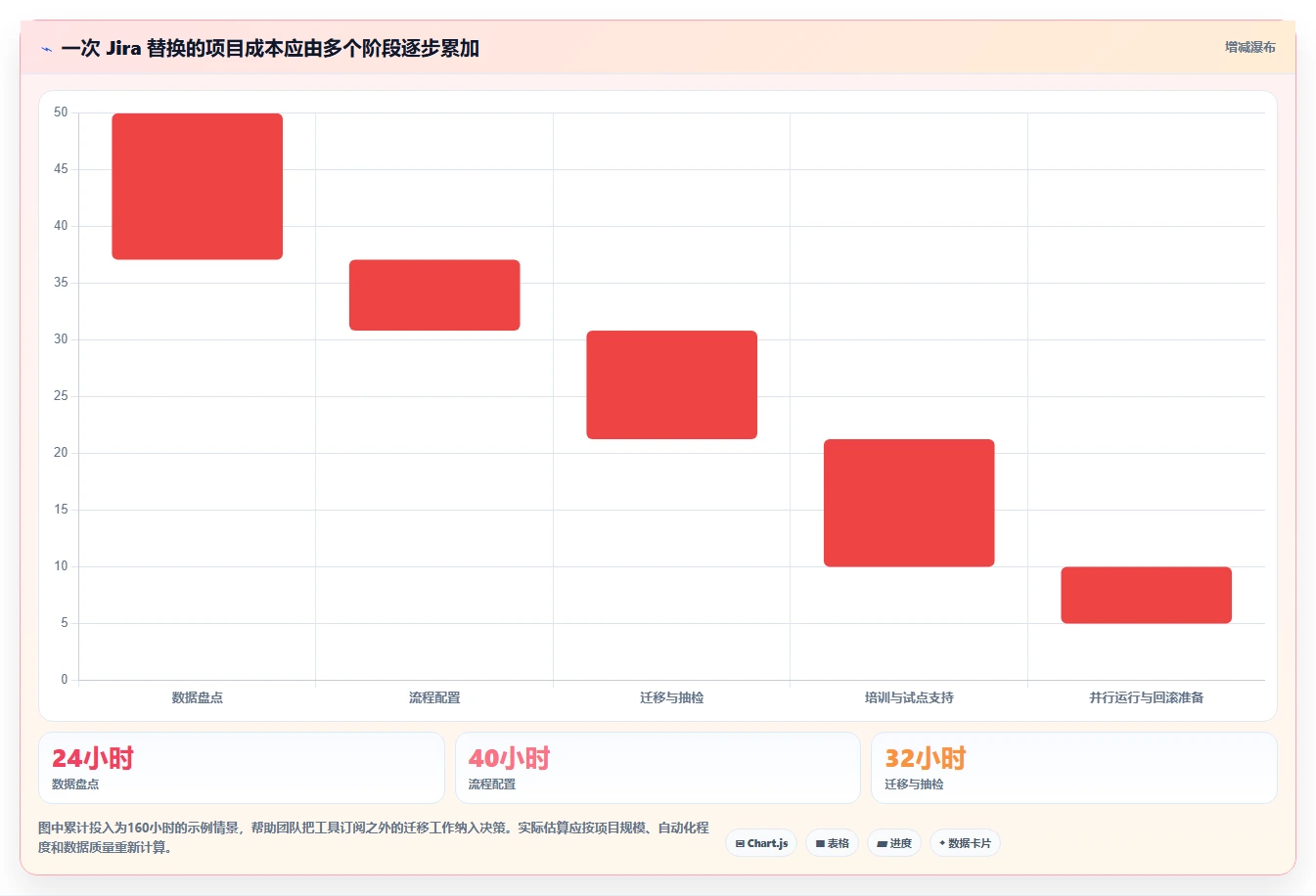This screenshot has width=1316, height=896.
Task: Select the Chart.js tag chip
Action: pyautogui.click(x=761, y=843)
